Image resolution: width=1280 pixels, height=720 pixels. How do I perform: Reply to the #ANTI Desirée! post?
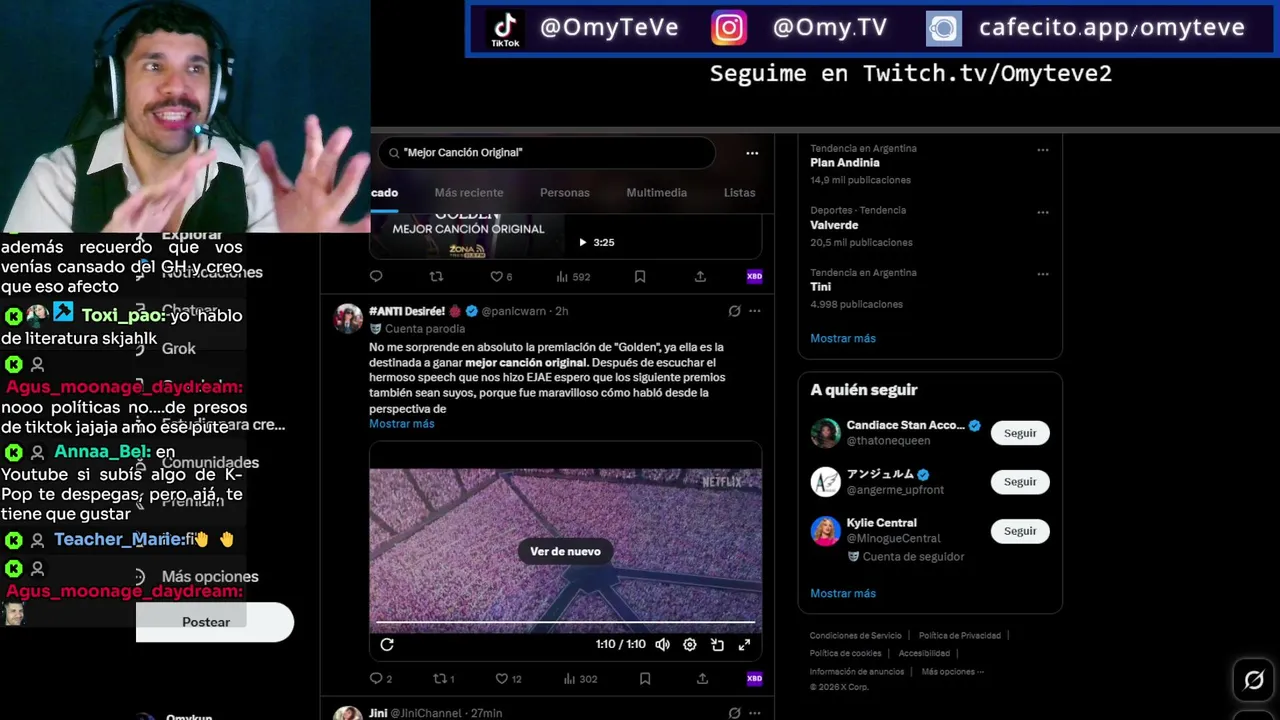point(376,678)
